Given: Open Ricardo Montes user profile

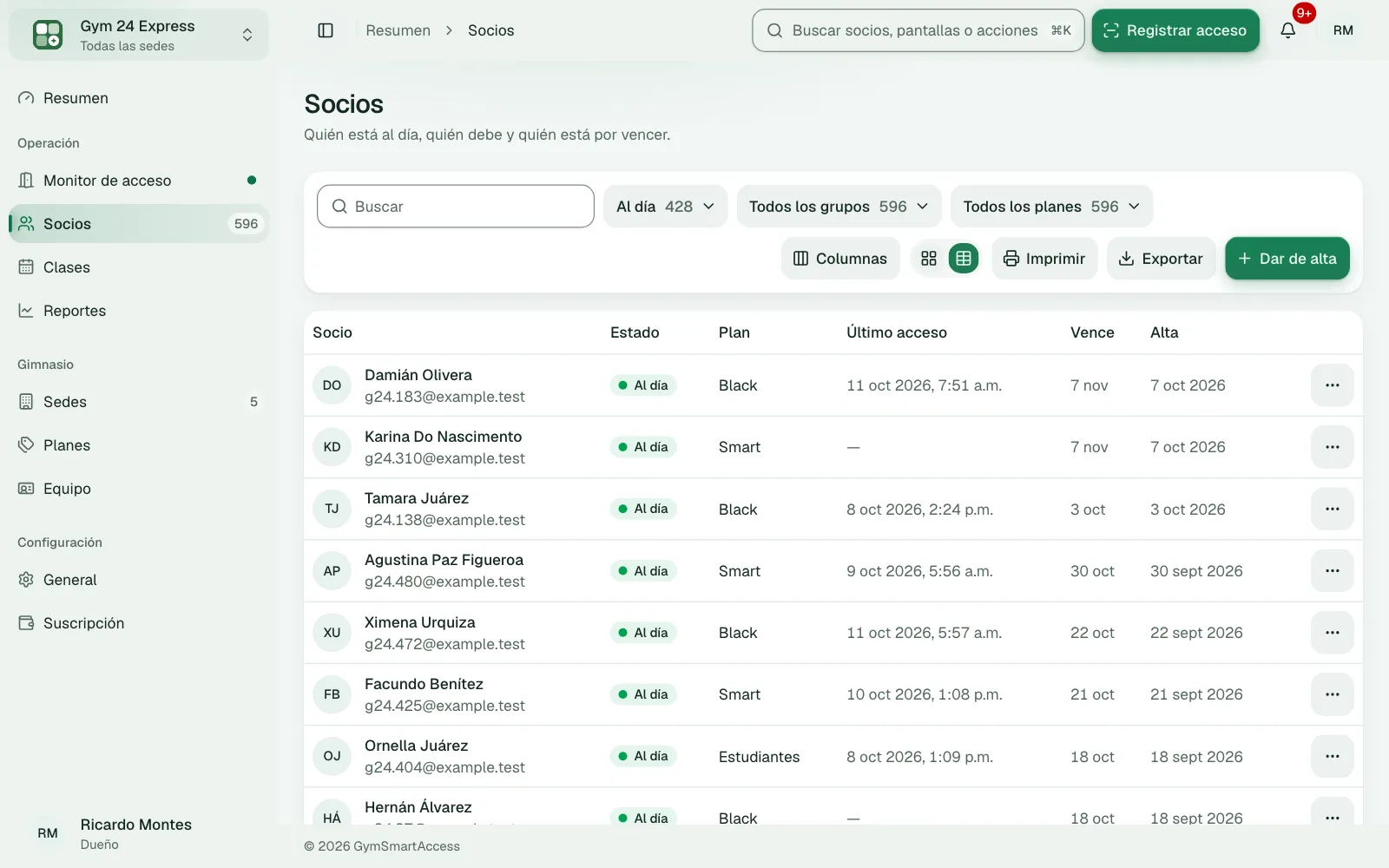Looking at the screenshot, I should [x=139, y=833].
